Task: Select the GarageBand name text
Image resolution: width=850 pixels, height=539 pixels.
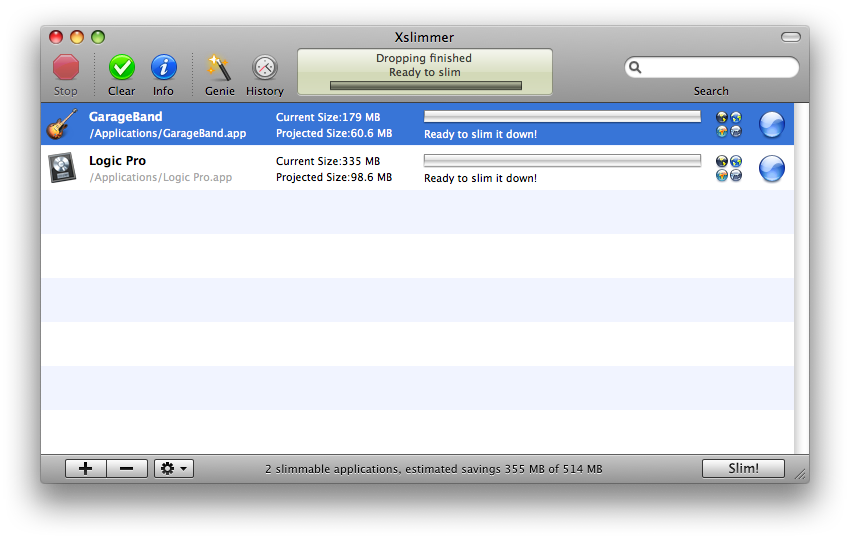Action: pyautogui.click(x=125, y=117)
